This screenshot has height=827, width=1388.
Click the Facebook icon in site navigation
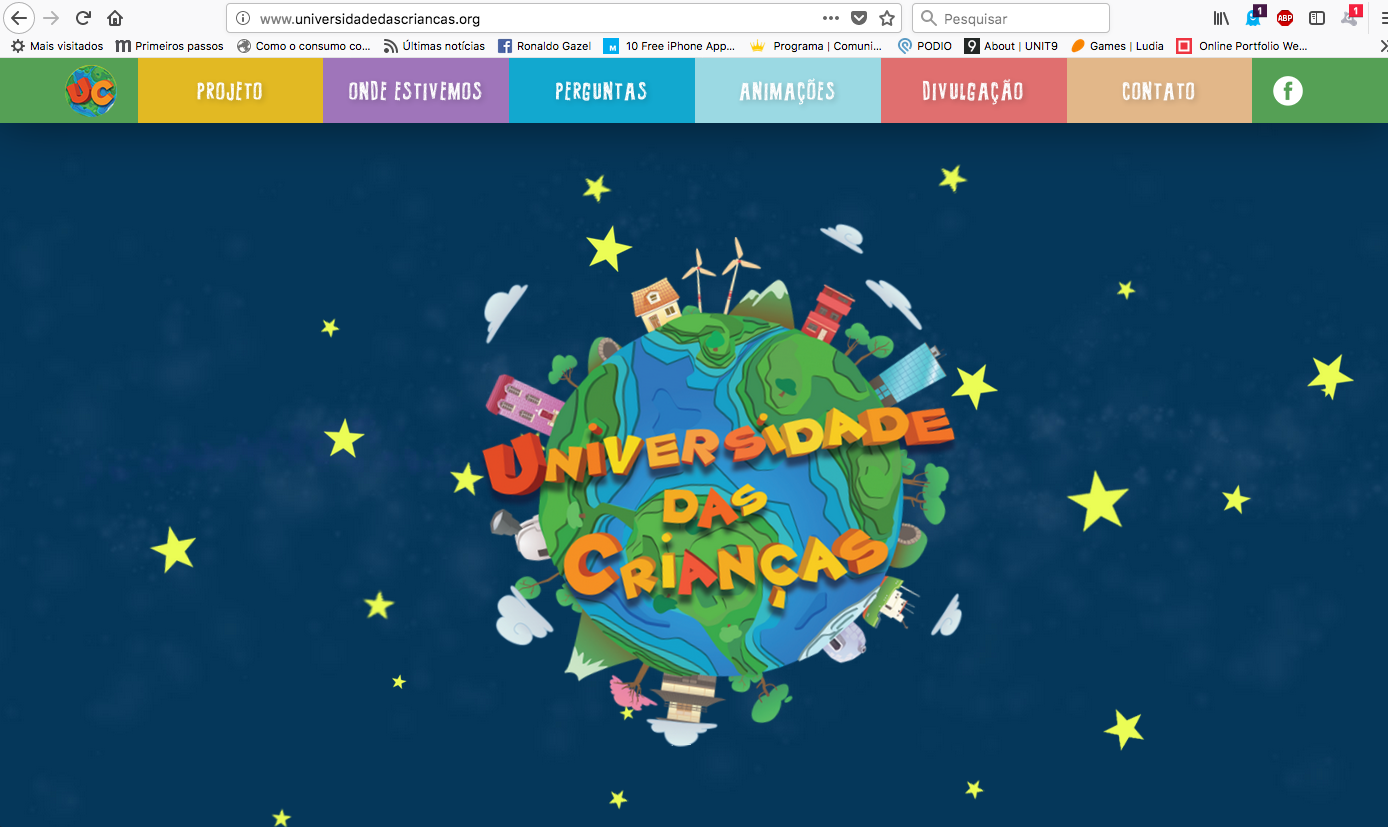point(1287,91)
